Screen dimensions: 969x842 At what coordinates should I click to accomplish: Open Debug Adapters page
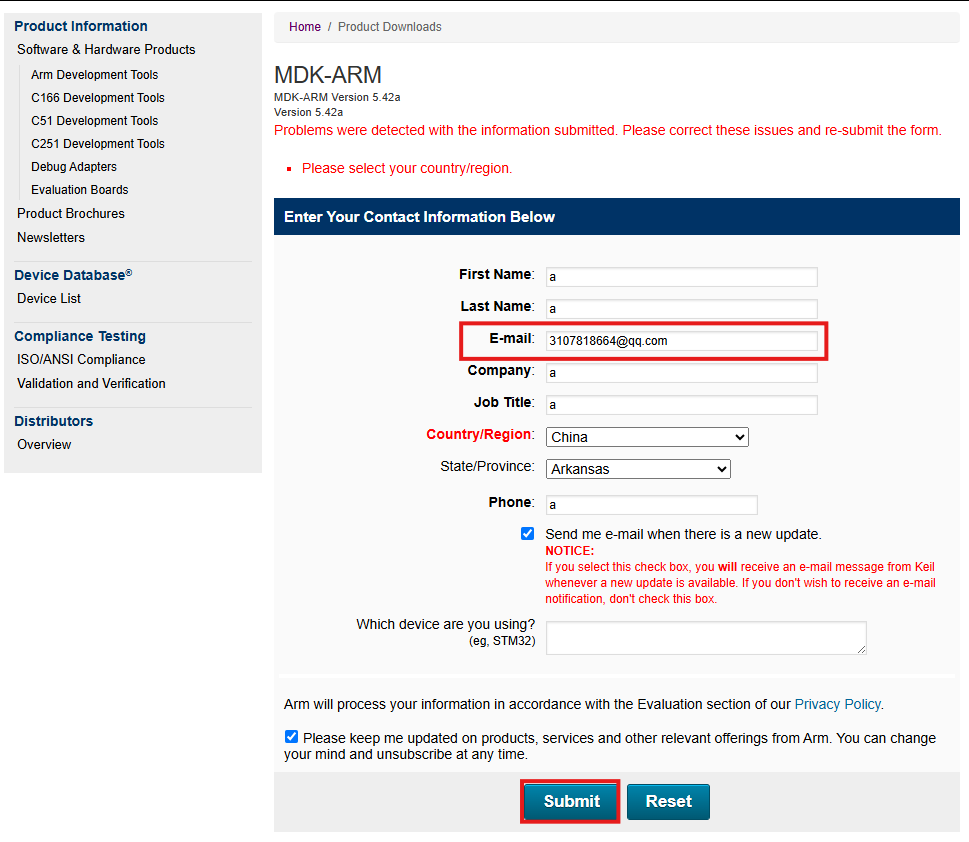(x=74, y=167)
